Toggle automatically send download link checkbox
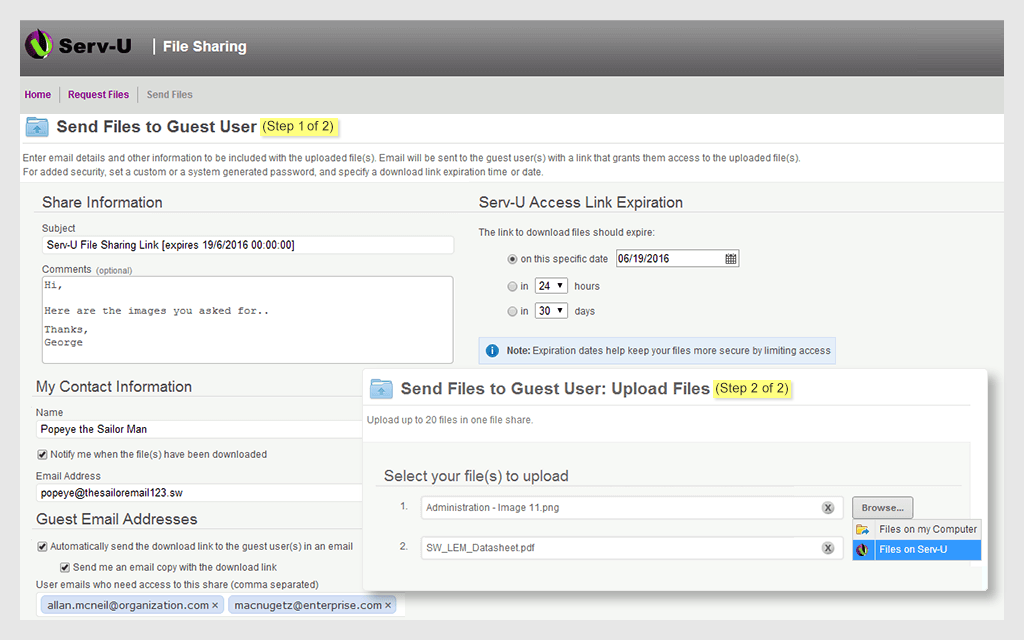Screen dimensions: 1024x640 (x=42, y=547)
